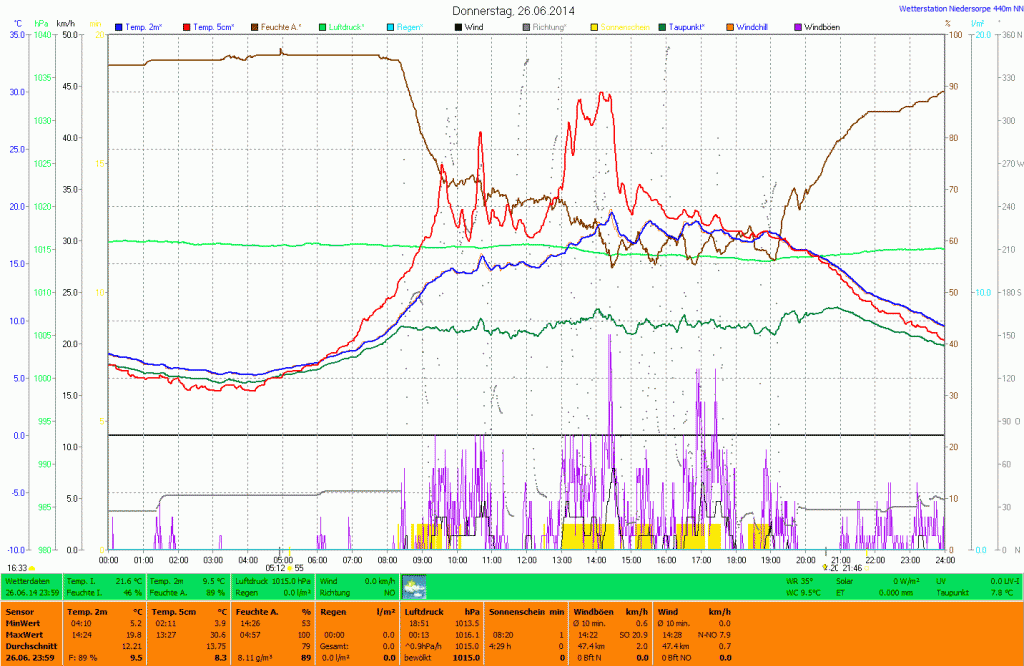The height and width of the screenshot is (666, 1024).
Task: Click the sun icon next to 16:33
Action: point(33,567)
